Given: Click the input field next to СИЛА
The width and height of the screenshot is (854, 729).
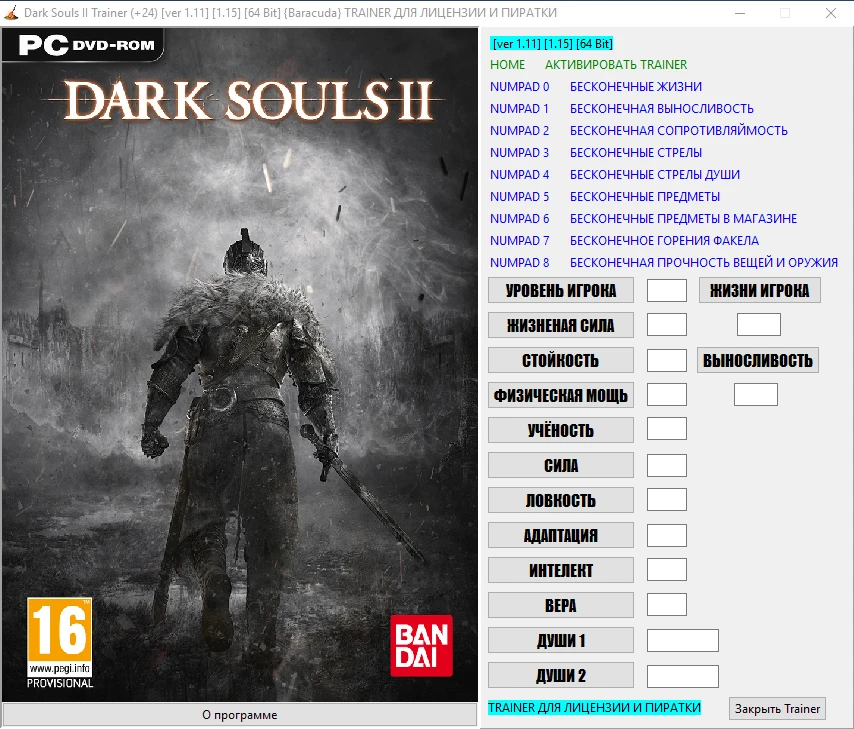Looking at the screenshot, I should click(x=666, y=464).
